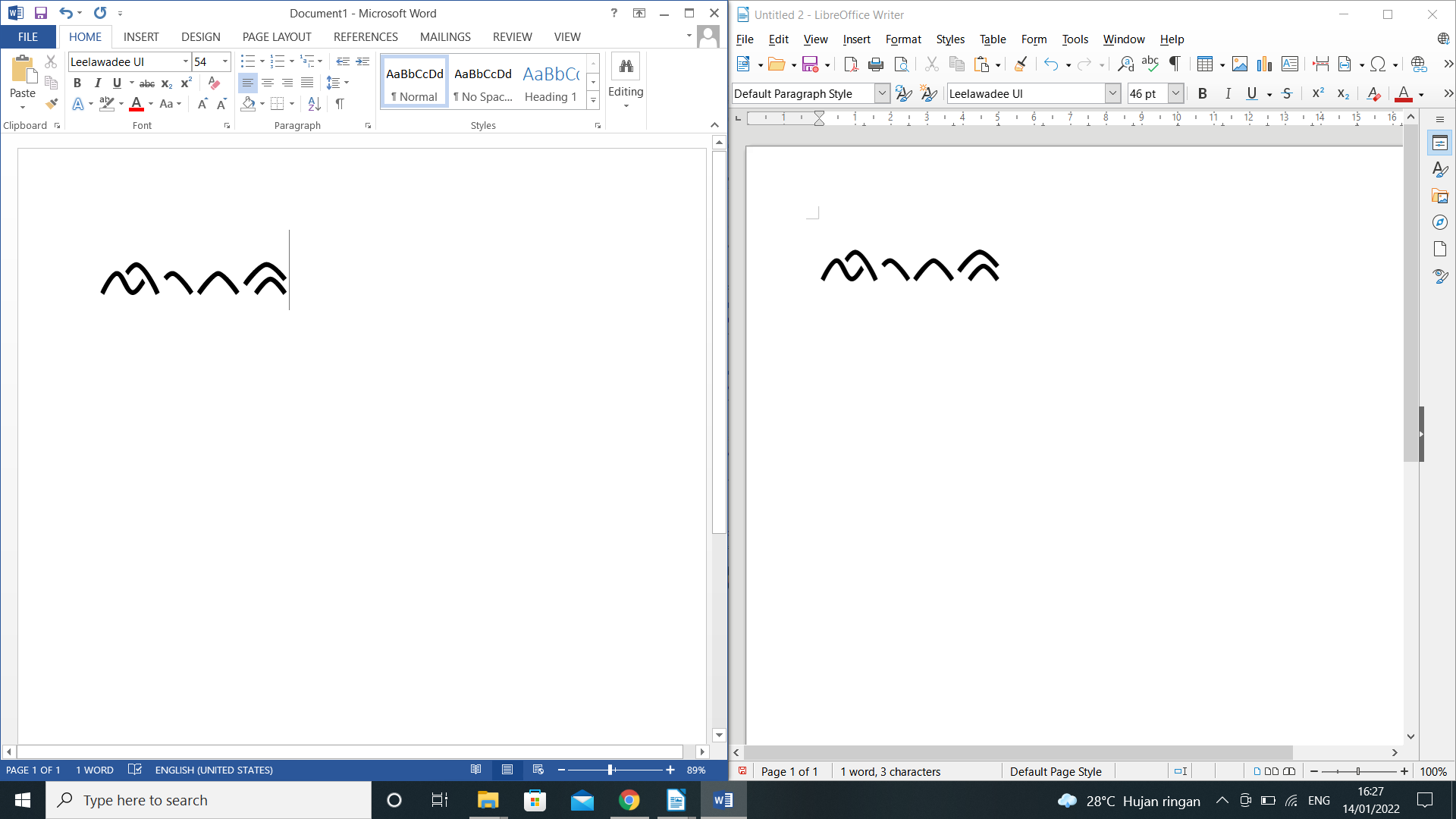Viewport: 1456px width, 819px height.
Task: Click the LibreOffice zoom slider handle
Action: coord(1358,771)
